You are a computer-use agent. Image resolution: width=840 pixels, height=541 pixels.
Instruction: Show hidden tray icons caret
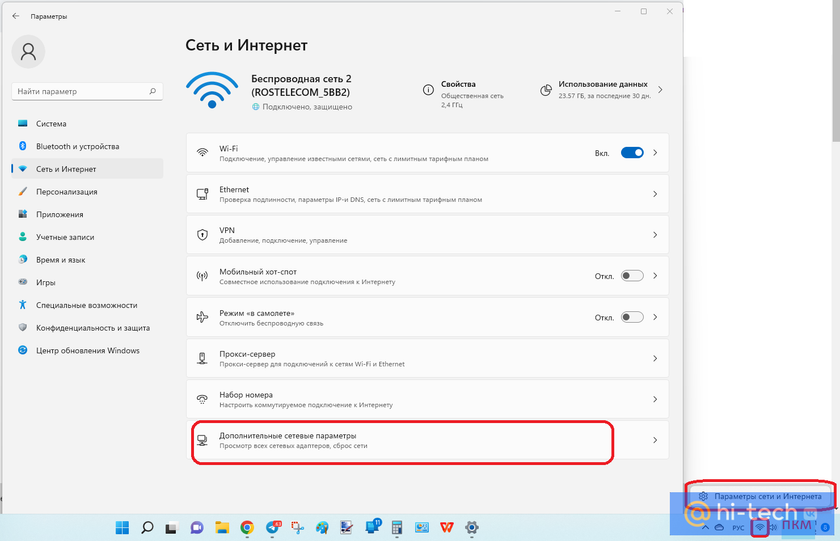click(706, 528)
